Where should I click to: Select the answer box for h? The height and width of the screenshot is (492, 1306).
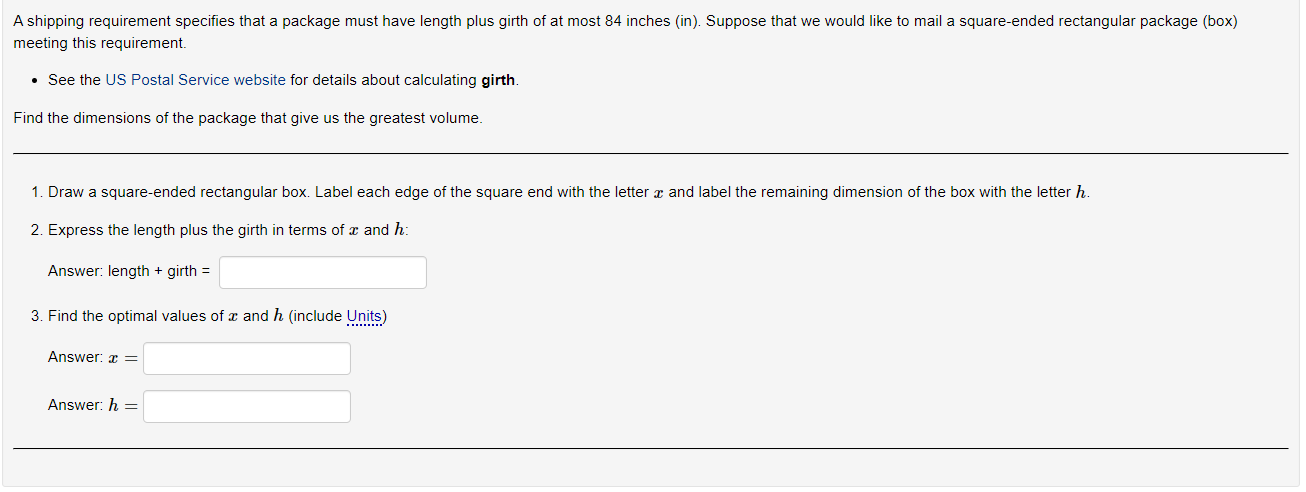(247, 406)
